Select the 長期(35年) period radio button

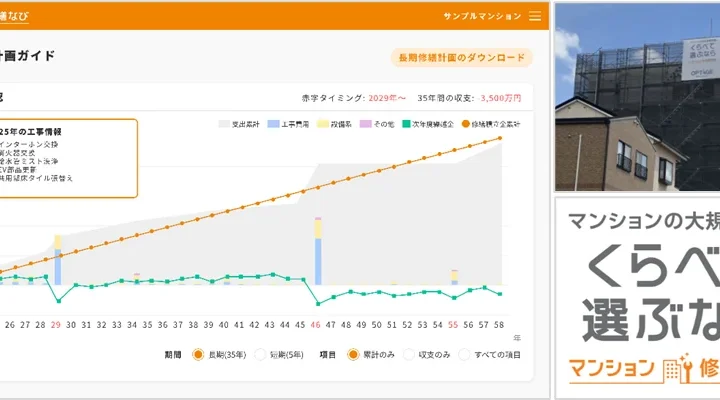(198, 354)
